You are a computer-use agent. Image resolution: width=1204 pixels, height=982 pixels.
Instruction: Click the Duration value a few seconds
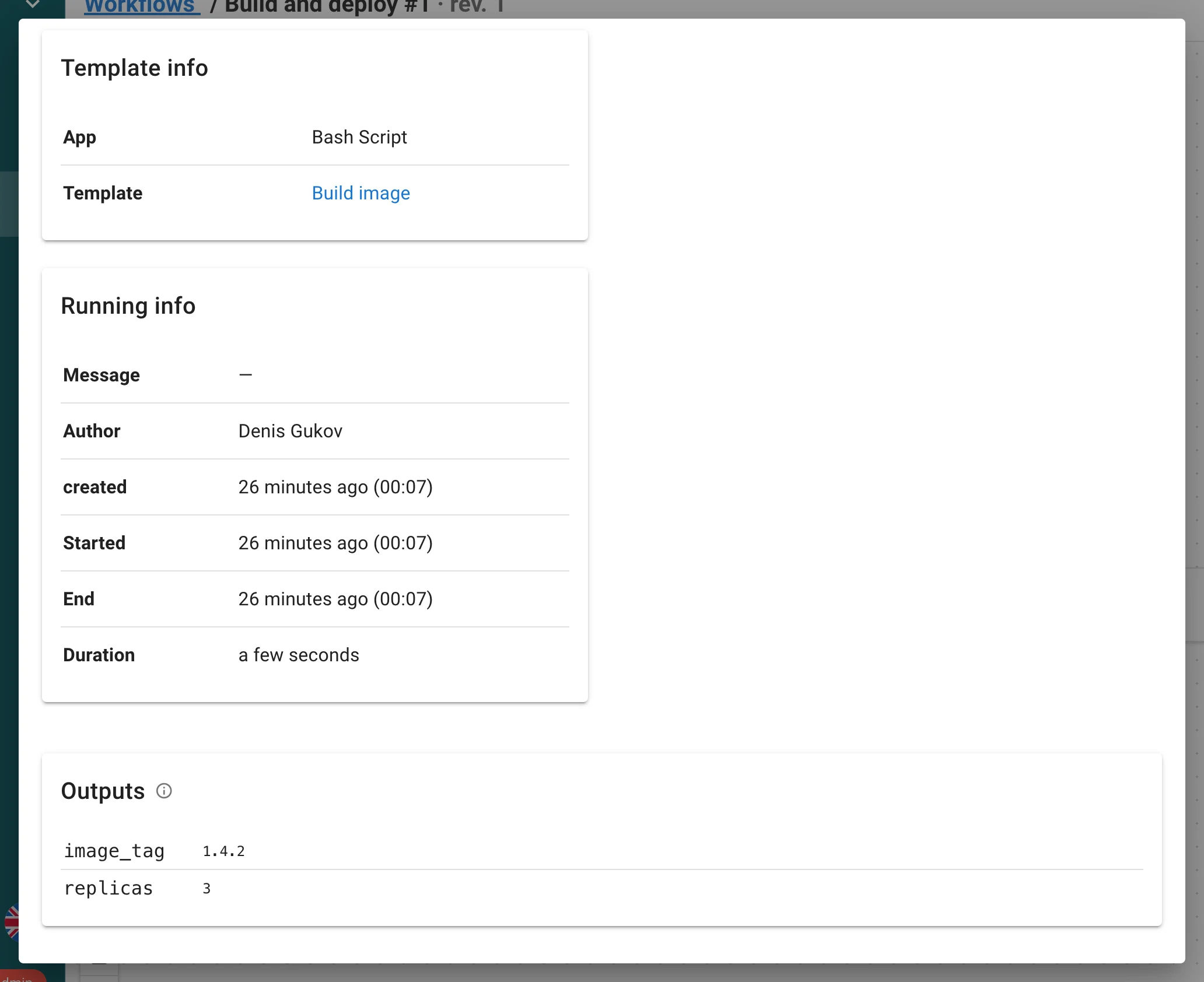point(299,655)
